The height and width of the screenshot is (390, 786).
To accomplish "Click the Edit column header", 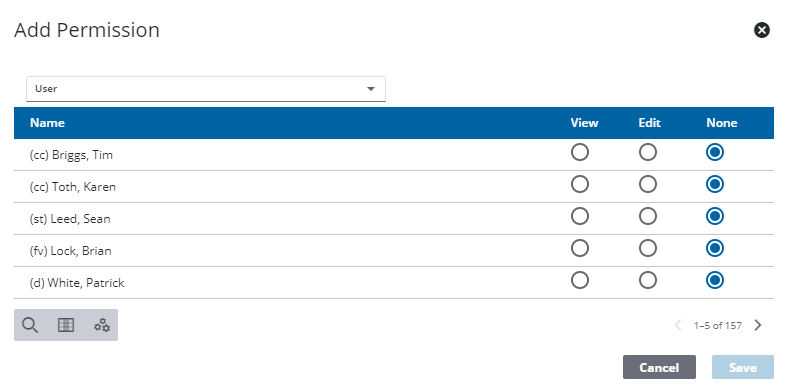I will pos(650,123).
